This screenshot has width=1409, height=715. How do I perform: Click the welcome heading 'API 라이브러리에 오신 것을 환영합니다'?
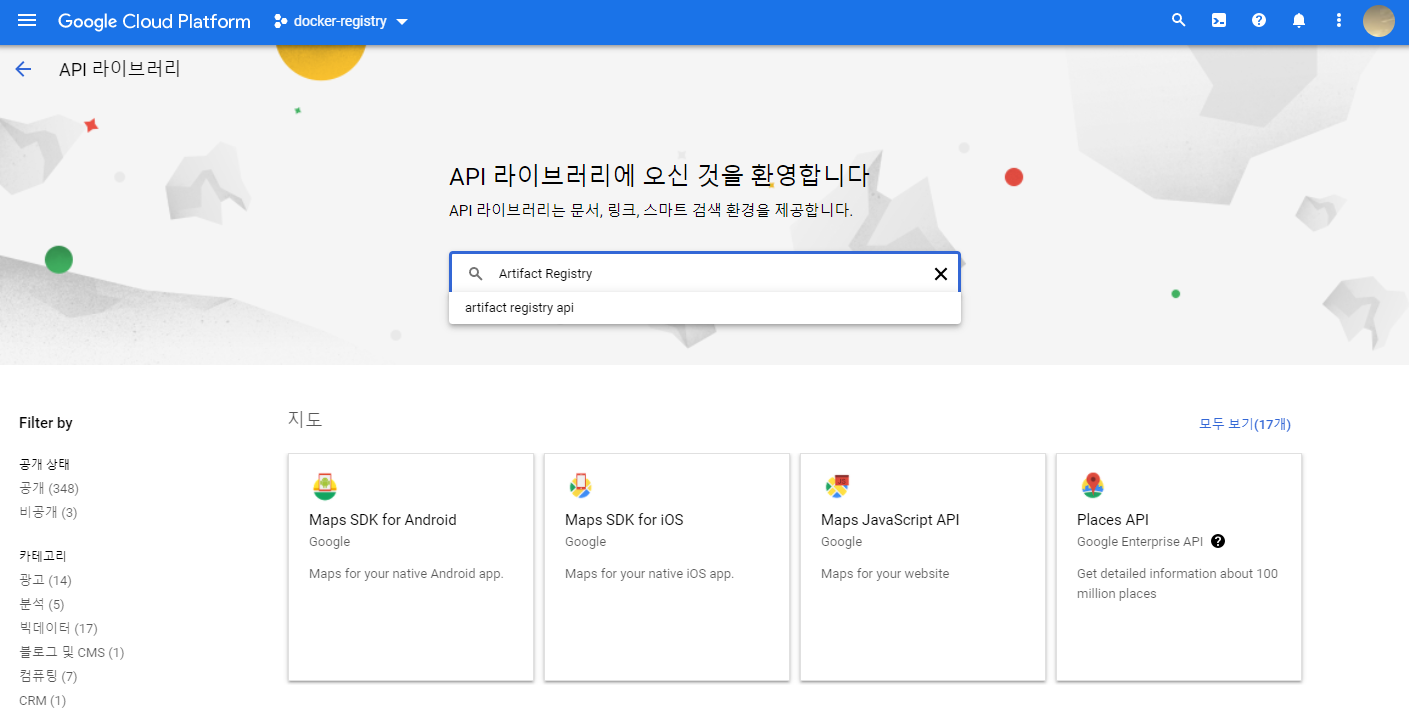(x=659, y=176)
